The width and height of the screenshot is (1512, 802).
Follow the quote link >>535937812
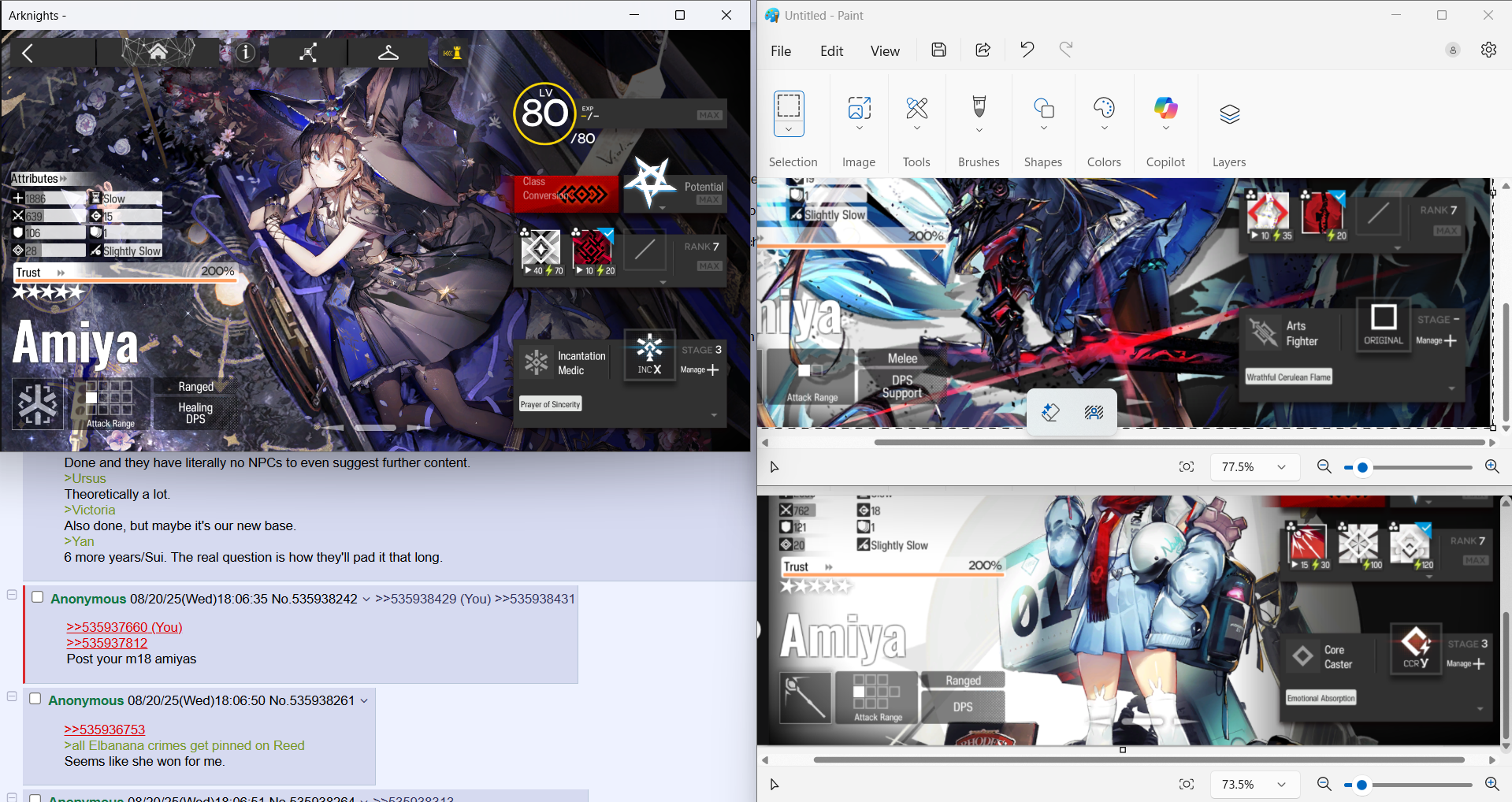pos(107,643)
